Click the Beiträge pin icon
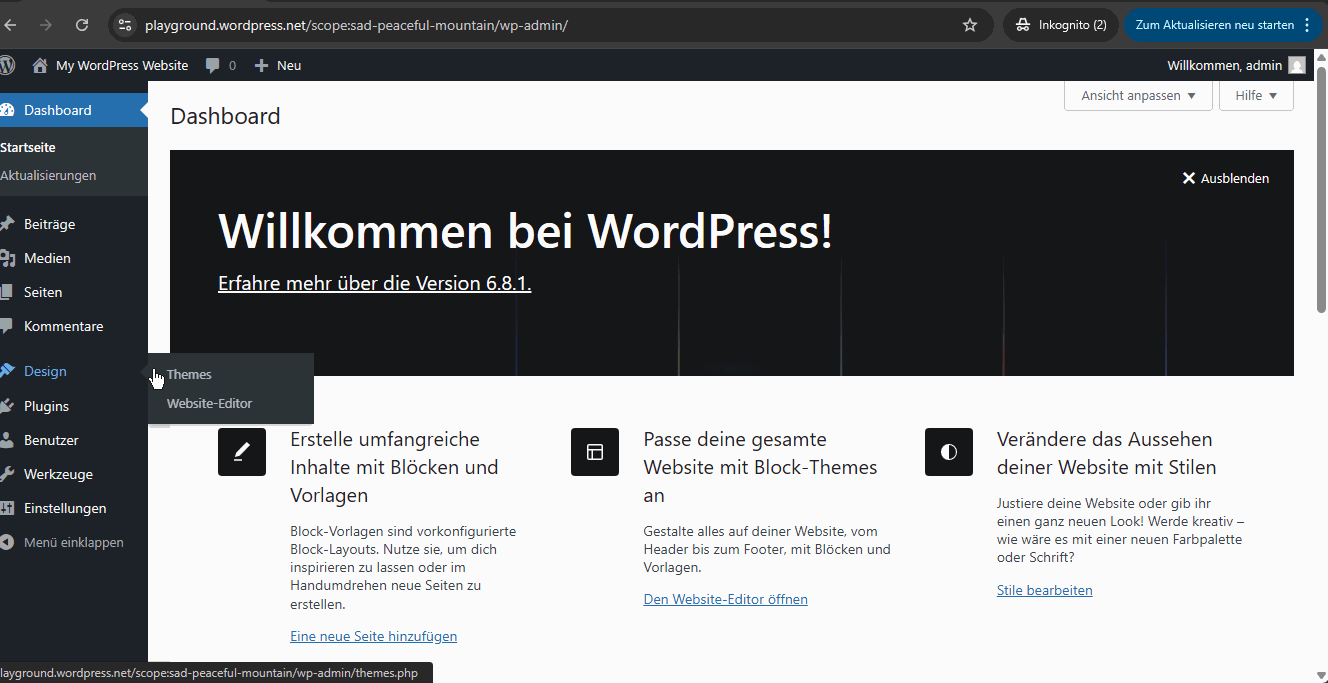This screenshot has width=1328, height=683. (x=7, y=224)
